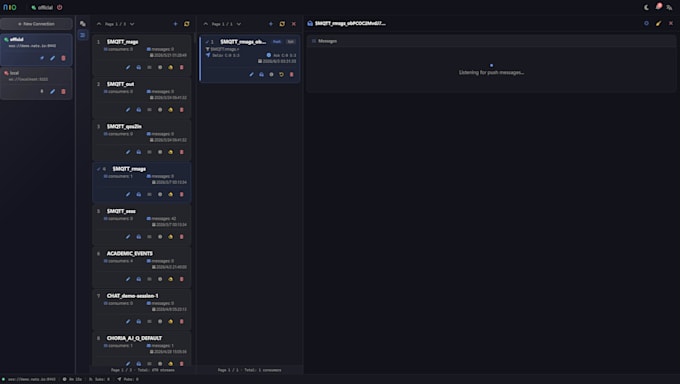The height and width of the screenshot is (384, 680).
Task: Click the power icon beside official
Action: click(59, 7)
